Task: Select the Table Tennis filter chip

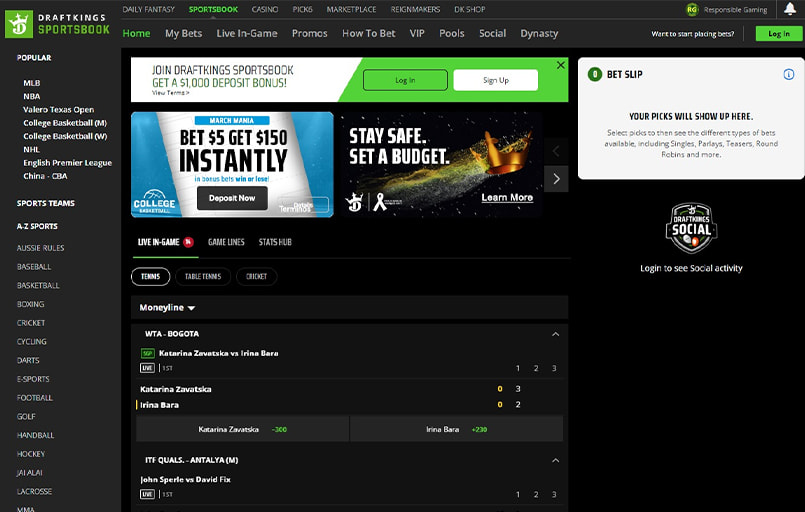Action: coord(203,276)
